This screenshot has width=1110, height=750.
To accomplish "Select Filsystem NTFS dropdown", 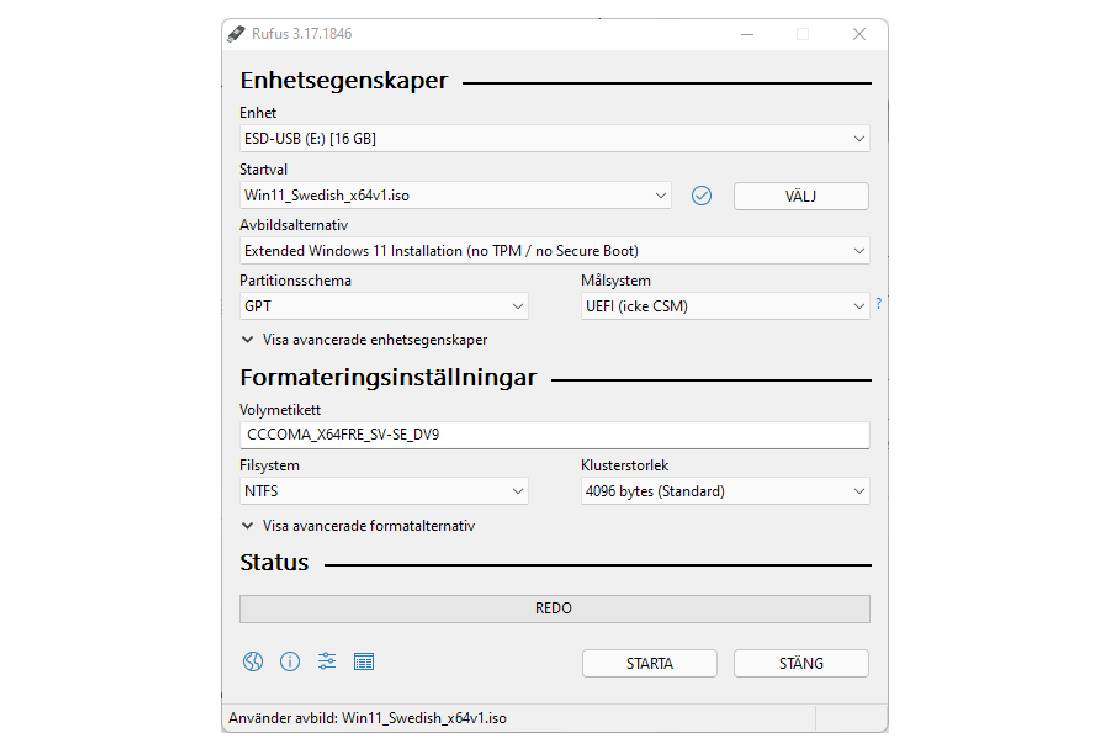I will click(384, 492).
